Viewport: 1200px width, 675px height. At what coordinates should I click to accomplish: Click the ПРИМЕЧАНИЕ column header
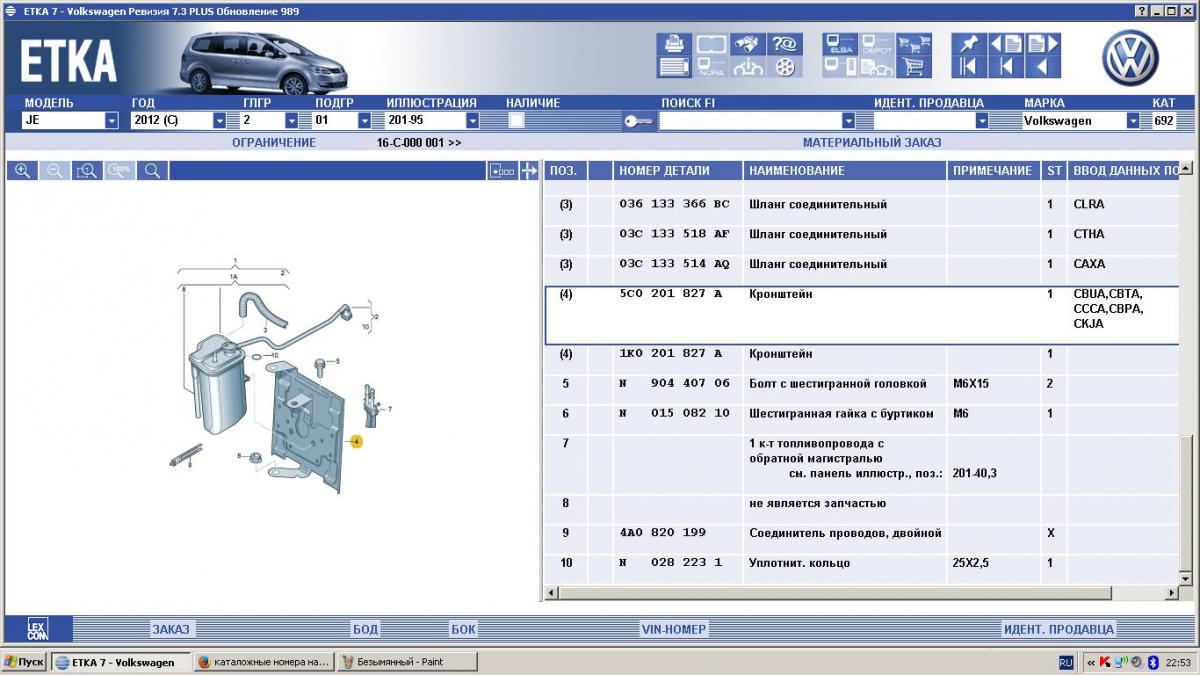click(995, 171)
